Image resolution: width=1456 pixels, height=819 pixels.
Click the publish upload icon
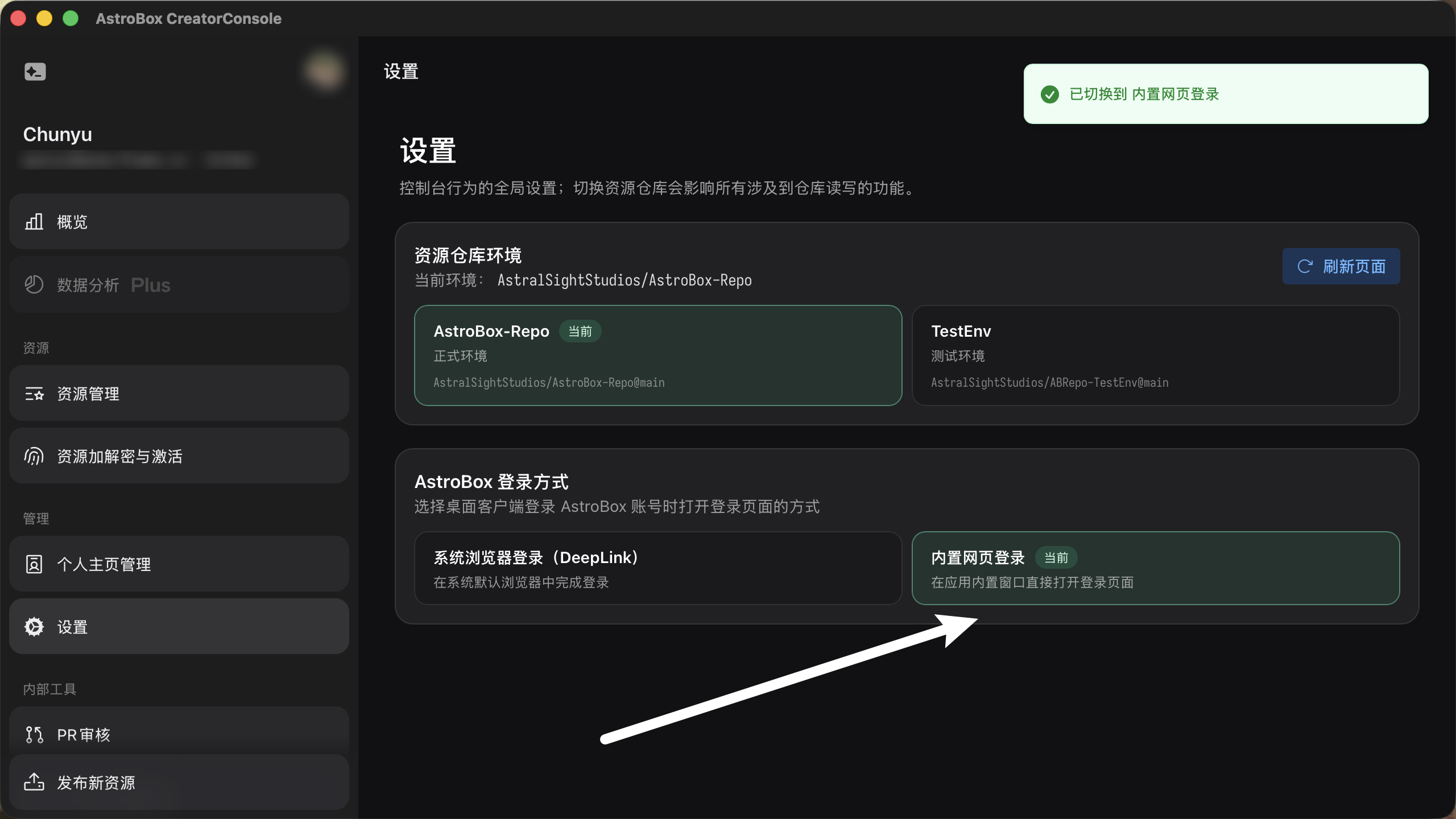(x=34, y=782)
